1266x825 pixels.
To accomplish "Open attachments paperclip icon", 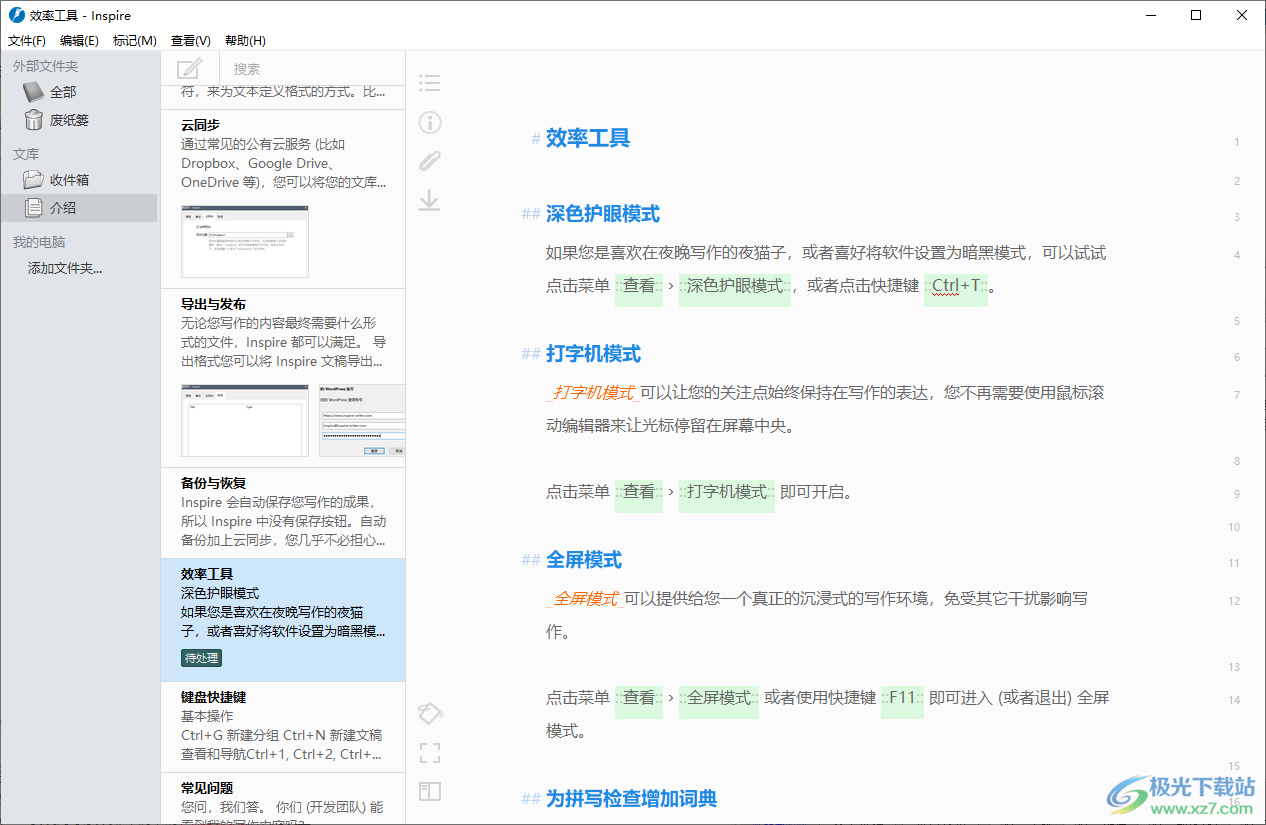I will click(429, 161).
